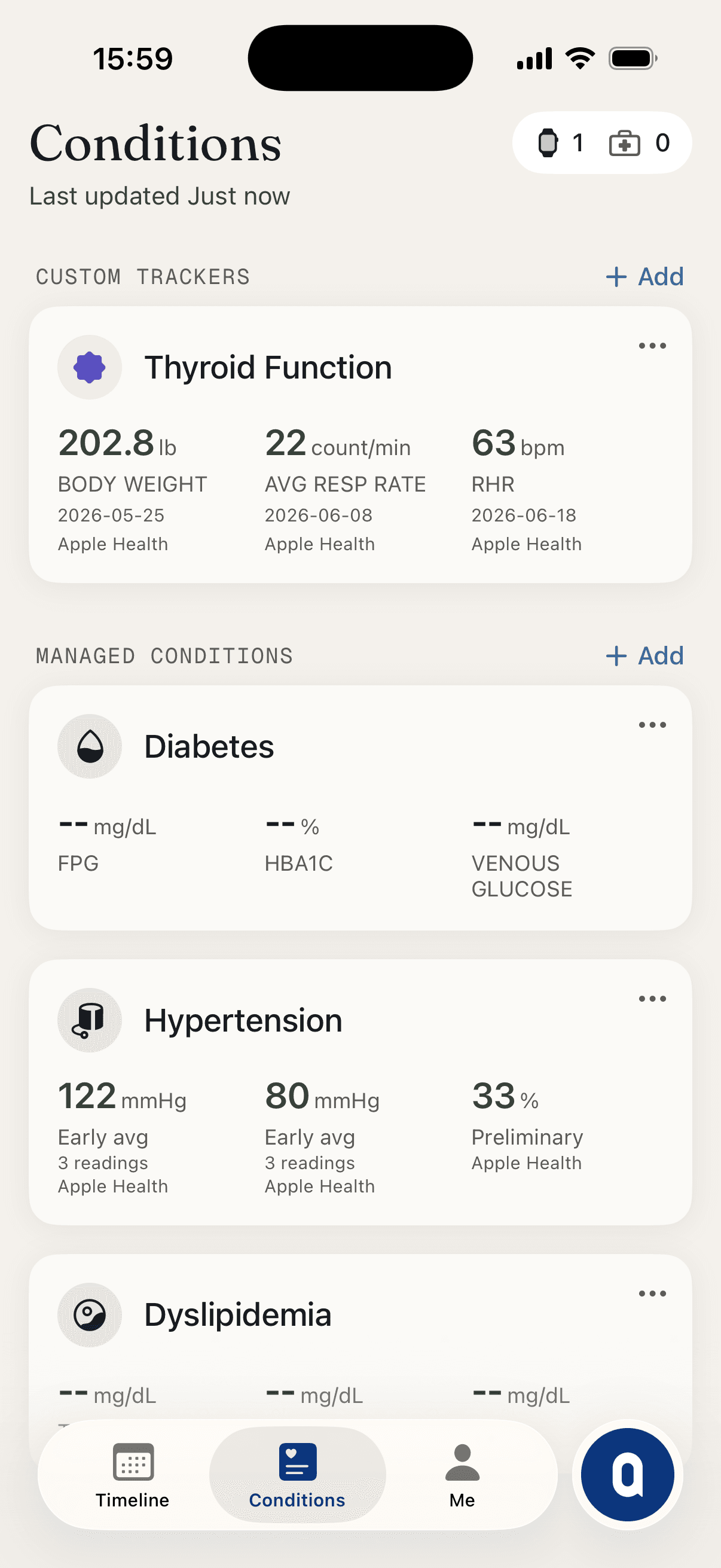
Task: Switch to the Me tab
Action: [462, 1475]
